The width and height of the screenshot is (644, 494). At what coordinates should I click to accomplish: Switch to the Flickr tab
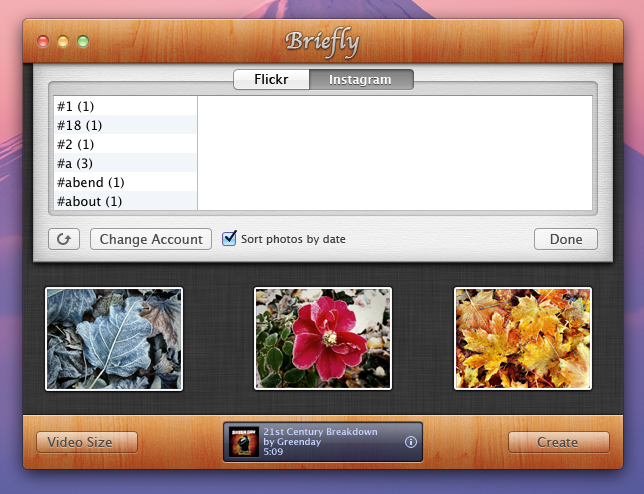pos(271,79)
